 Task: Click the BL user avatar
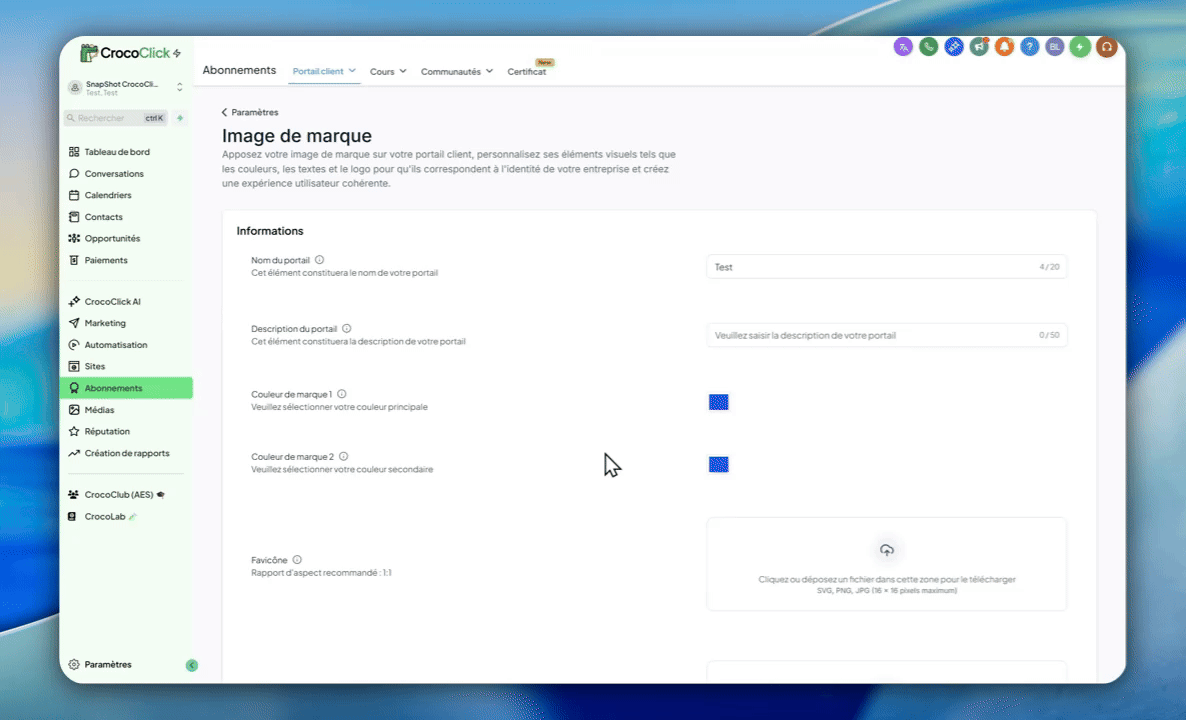point(1054,47)
